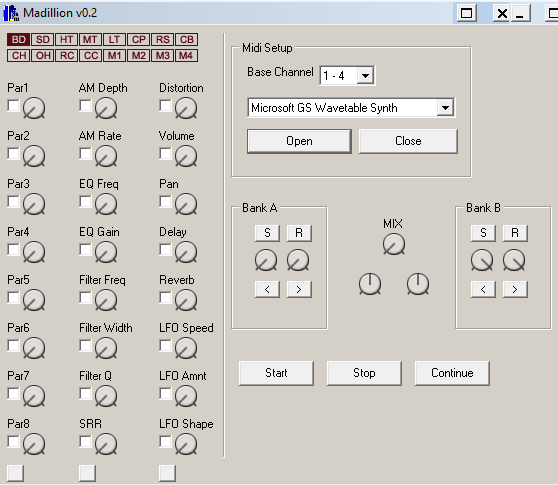This screenshot has width=558, height=485.
Task: Select the RS drum pad button
Action: coord(162,39)
